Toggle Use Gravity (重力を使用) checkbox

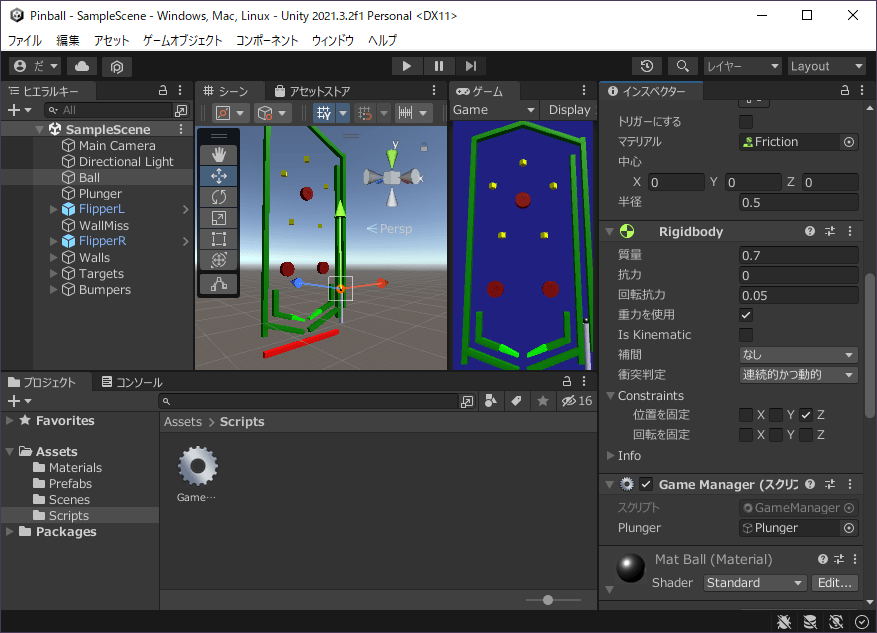(x=746, y=315)
